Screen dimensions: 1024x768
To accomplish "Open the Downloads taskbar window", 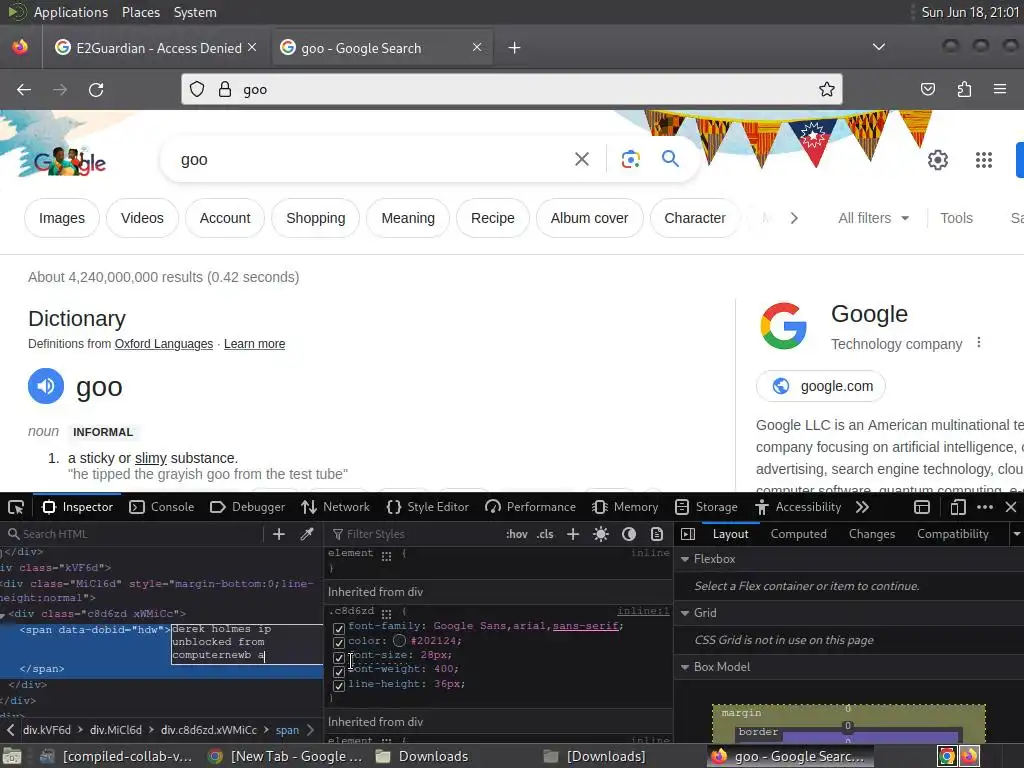I will (422, 756).
